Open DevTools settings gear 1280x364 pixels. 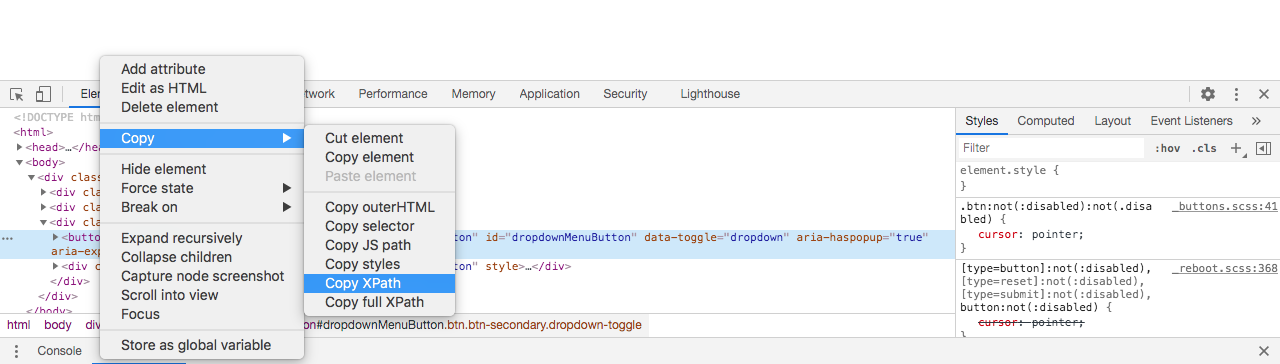pyautogui.click(x=1208, y=94)
